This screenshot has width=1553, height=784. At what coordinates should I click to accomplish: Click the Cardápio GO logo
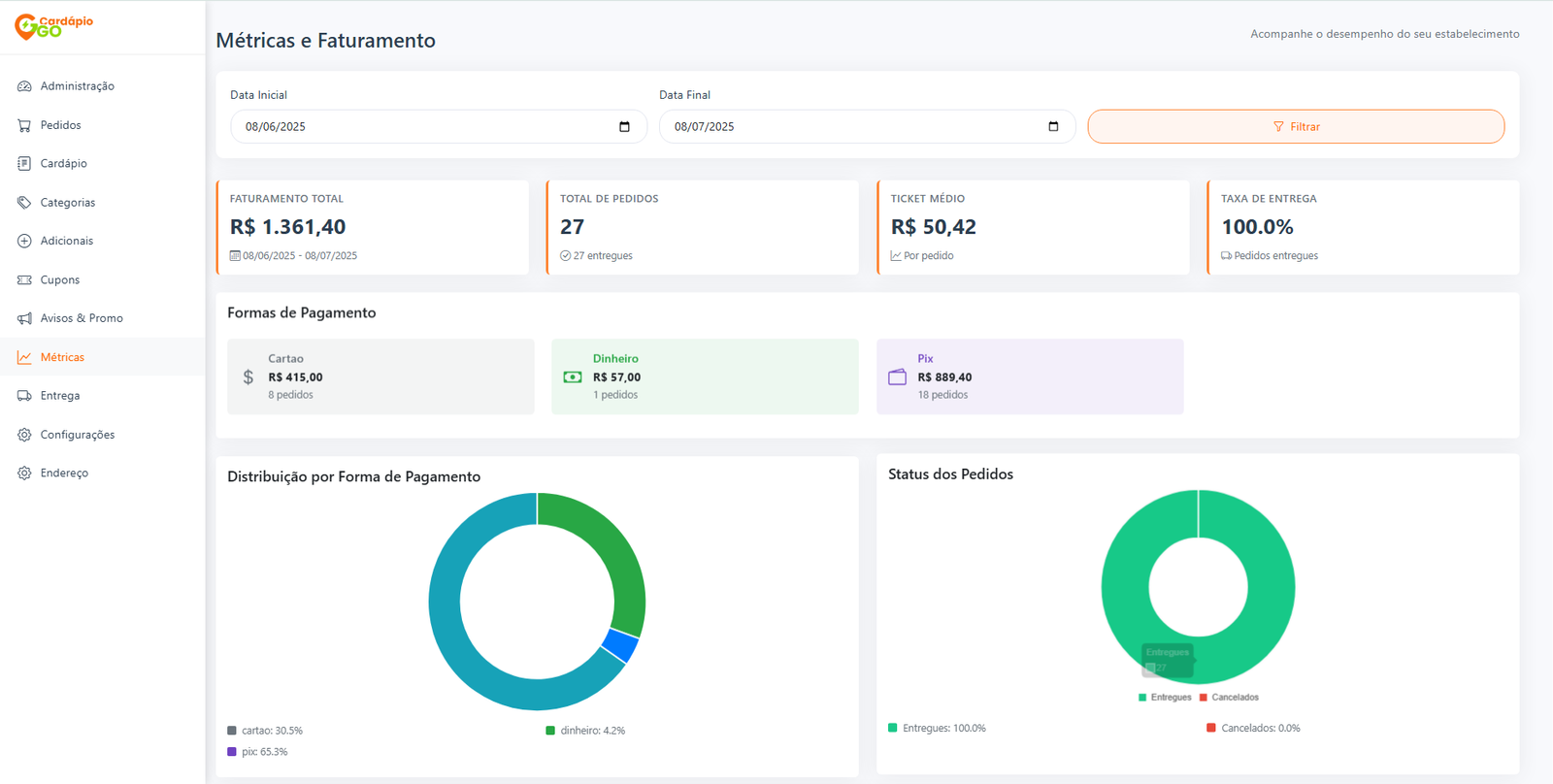(54, 26)
